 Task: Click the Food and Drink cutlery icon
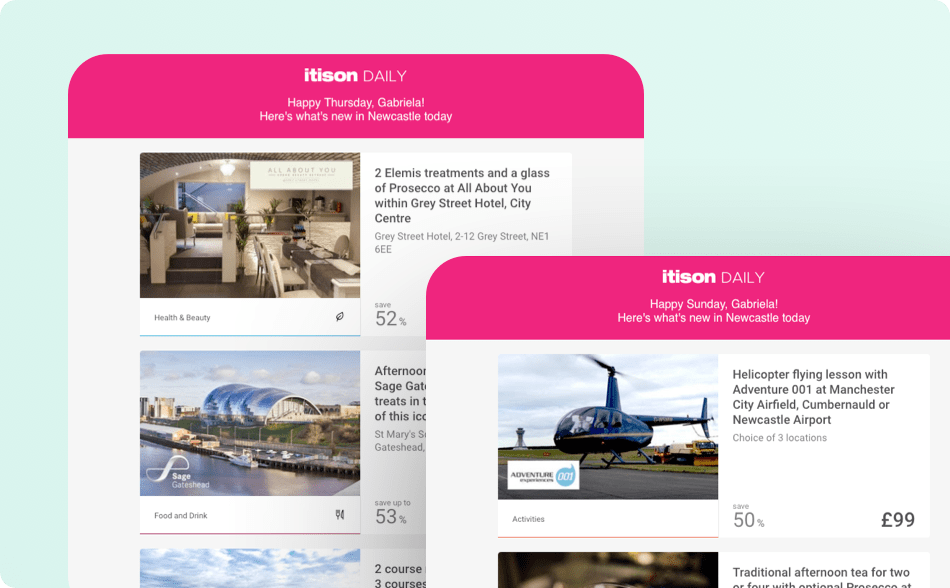340,515
